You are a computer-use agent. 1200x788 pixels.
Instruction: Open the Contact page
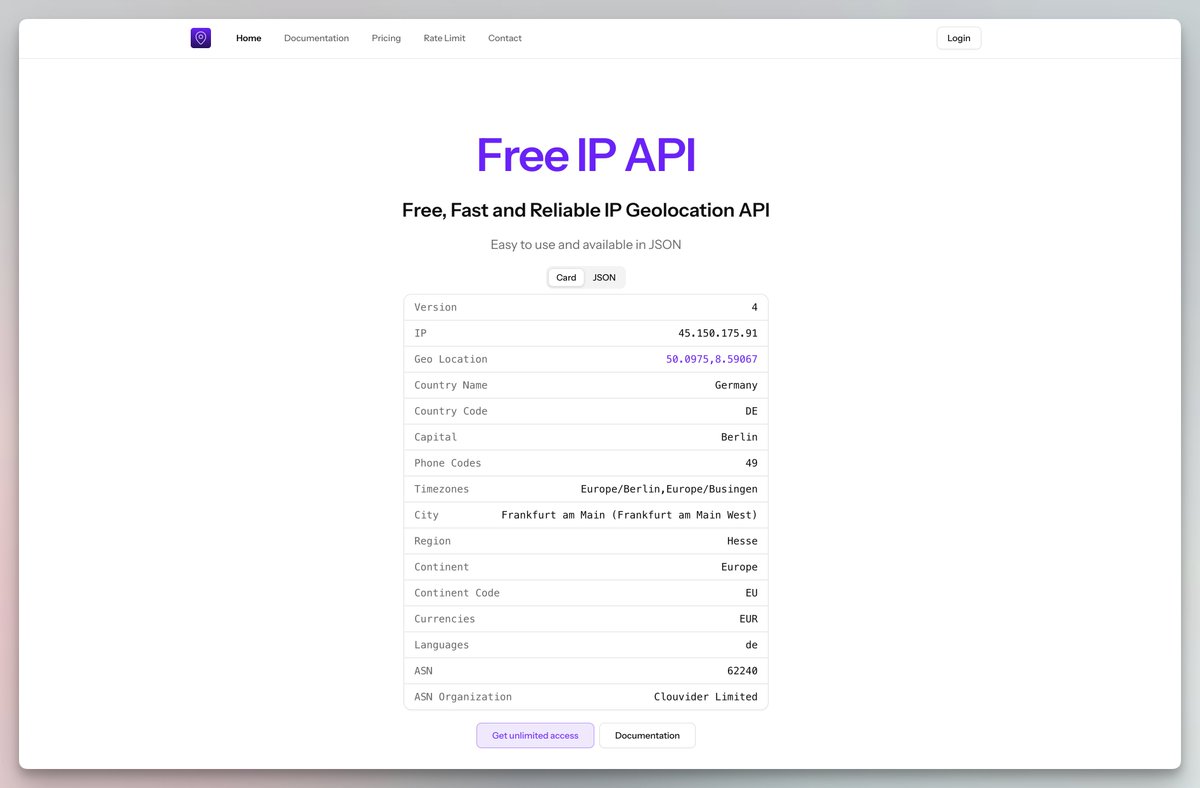[505, 38]
